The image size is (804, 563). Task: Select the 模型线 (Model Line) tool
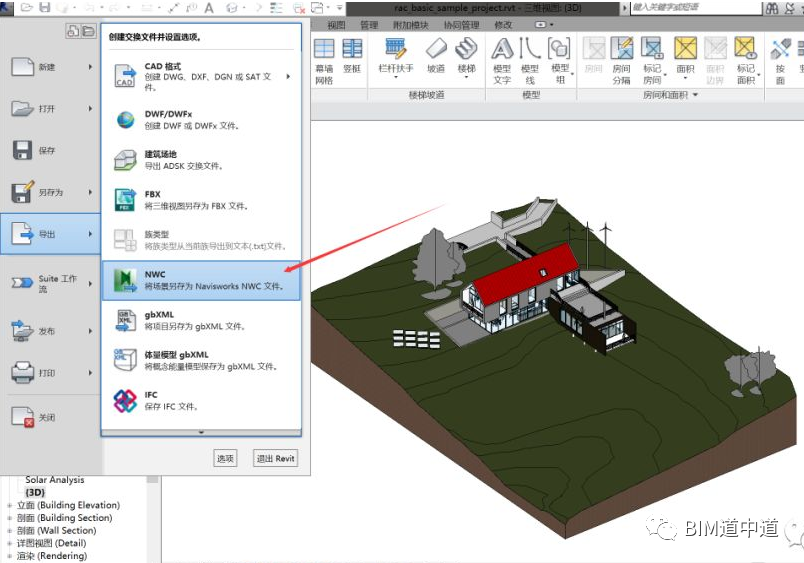coord(530,61)
